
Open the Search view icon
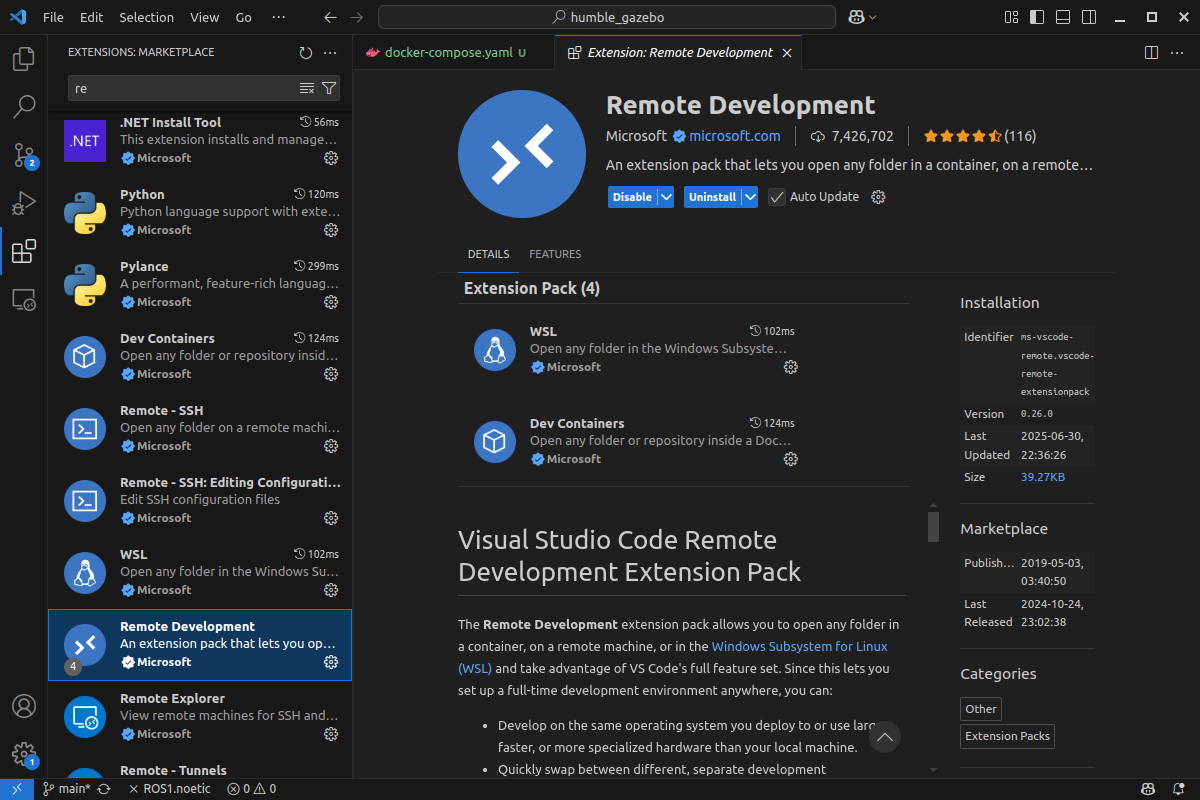click(24, 106)
